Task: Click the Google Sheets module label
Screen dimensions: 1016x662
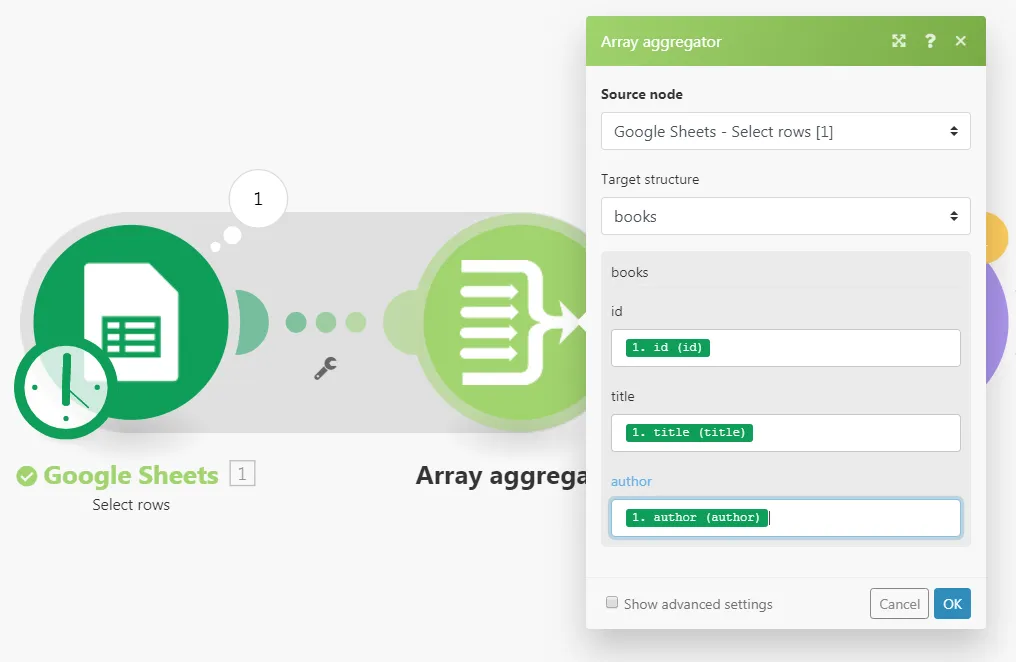Action: point(131,475)
